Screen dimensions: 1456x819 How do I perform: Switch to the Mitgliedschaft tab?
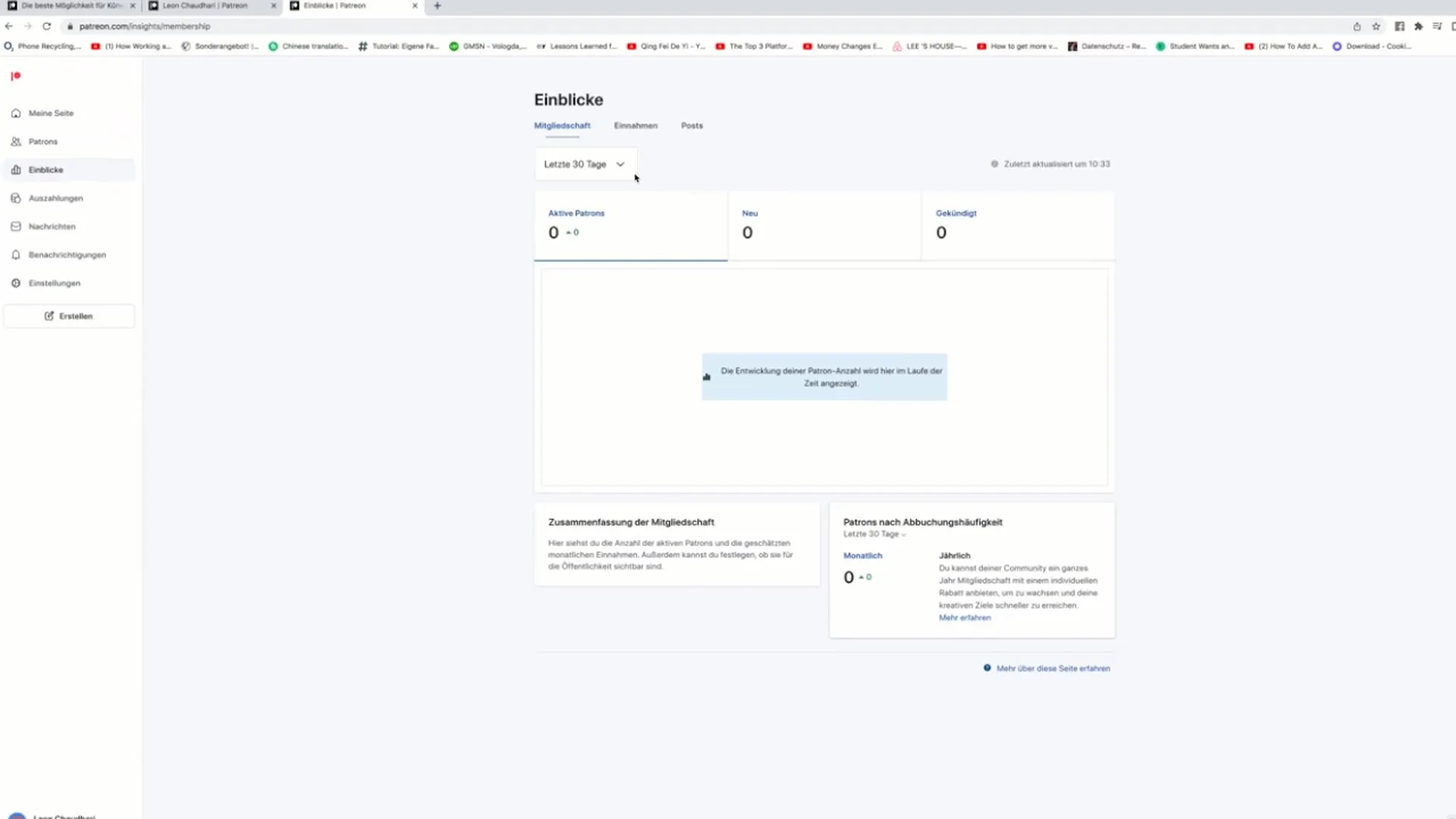point(562,126)
